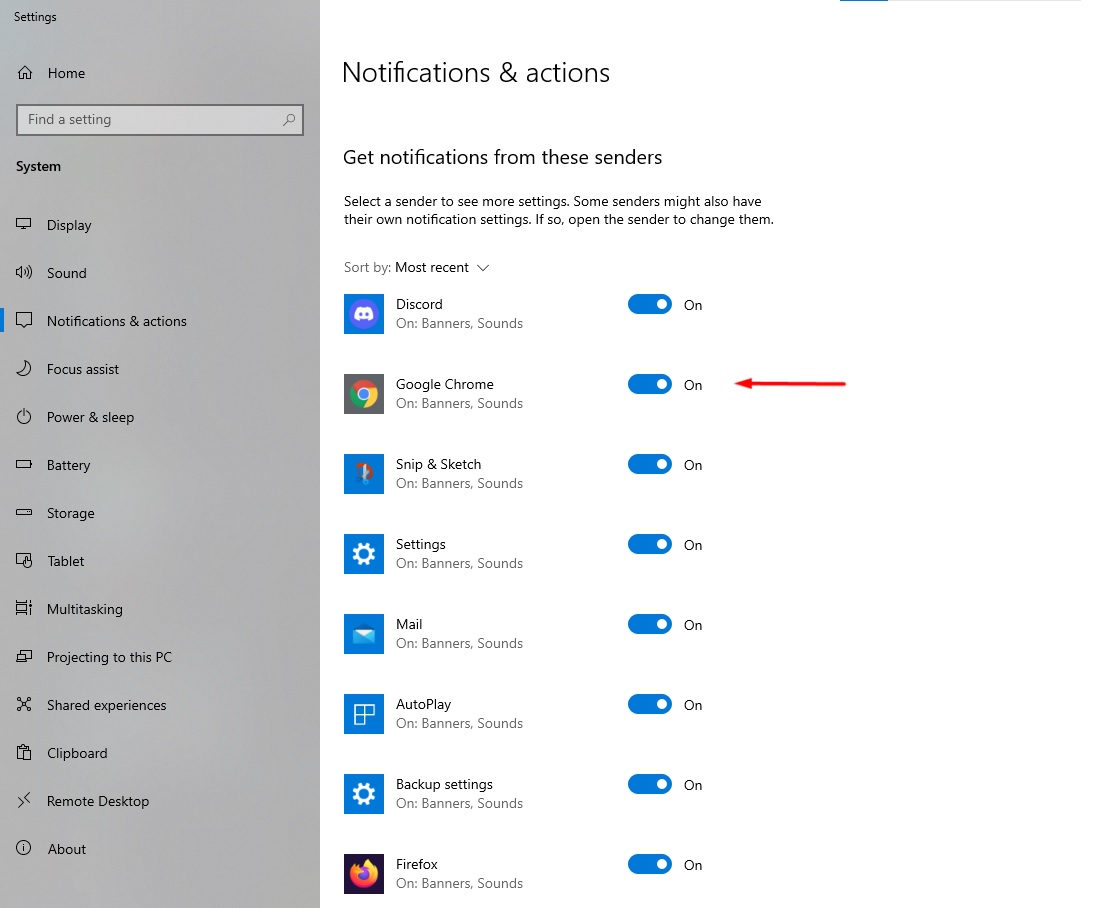Click the Backup settings gear icon
This screenshot has height=908, width=1107.
click(x=364, y=794)
